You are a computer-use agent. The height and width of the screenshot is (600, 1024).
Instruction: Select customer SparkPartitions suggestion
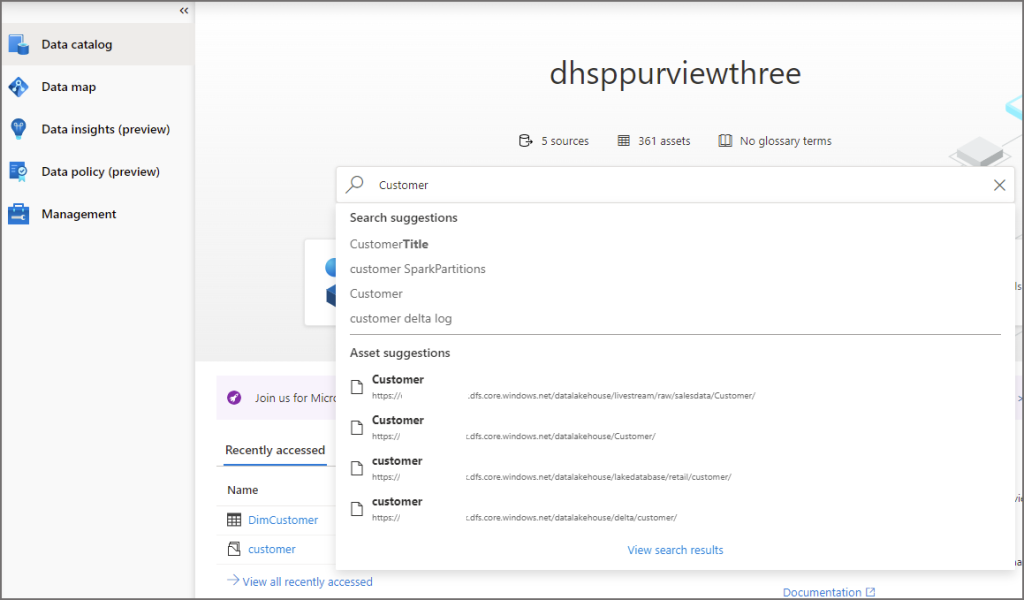click(x=417, y=269)
